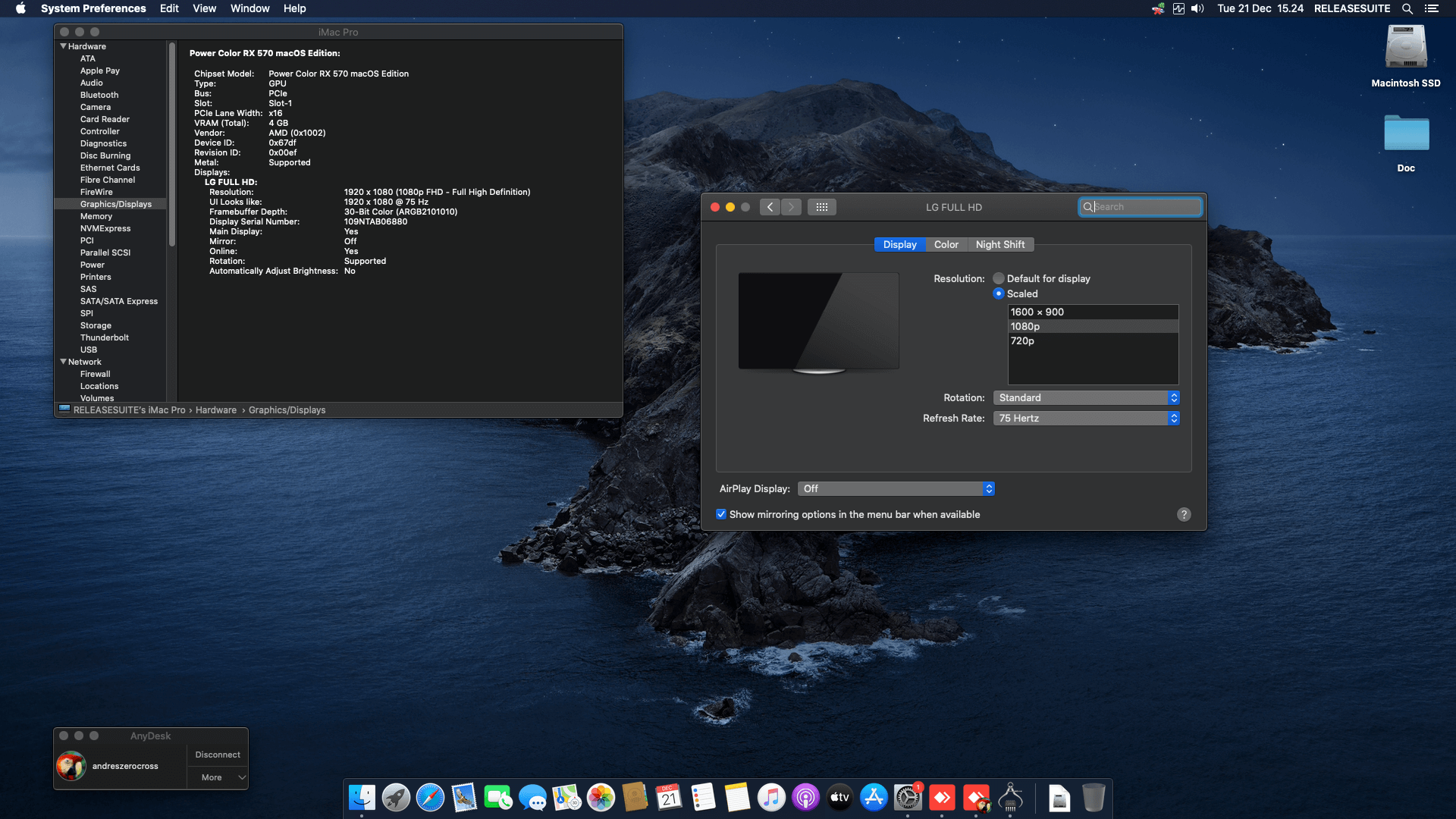Open Music app in the Dock
The image size is (1456, 819).
coord(771,798)
